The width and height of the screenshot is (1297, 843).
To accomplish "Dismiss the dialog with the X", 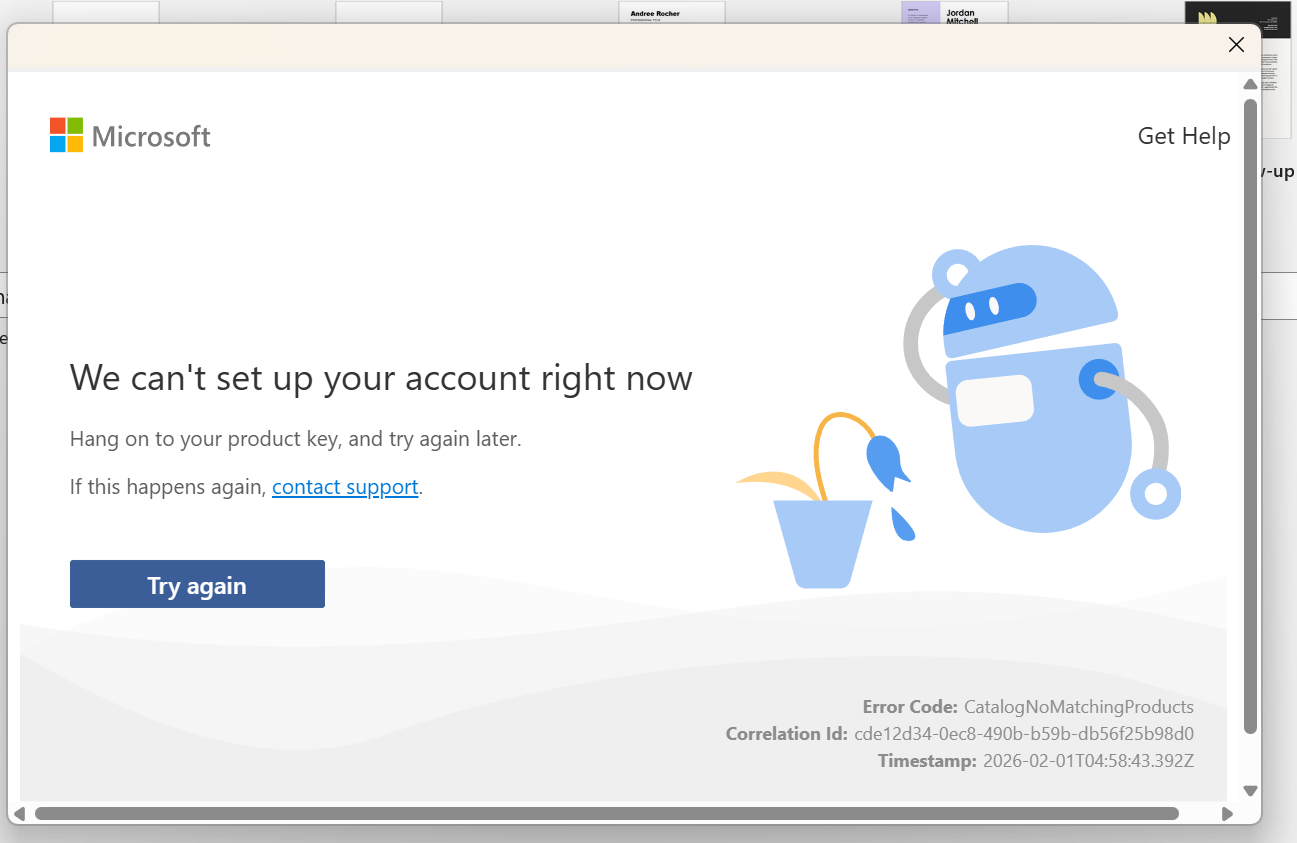I will click(1236, 44).
